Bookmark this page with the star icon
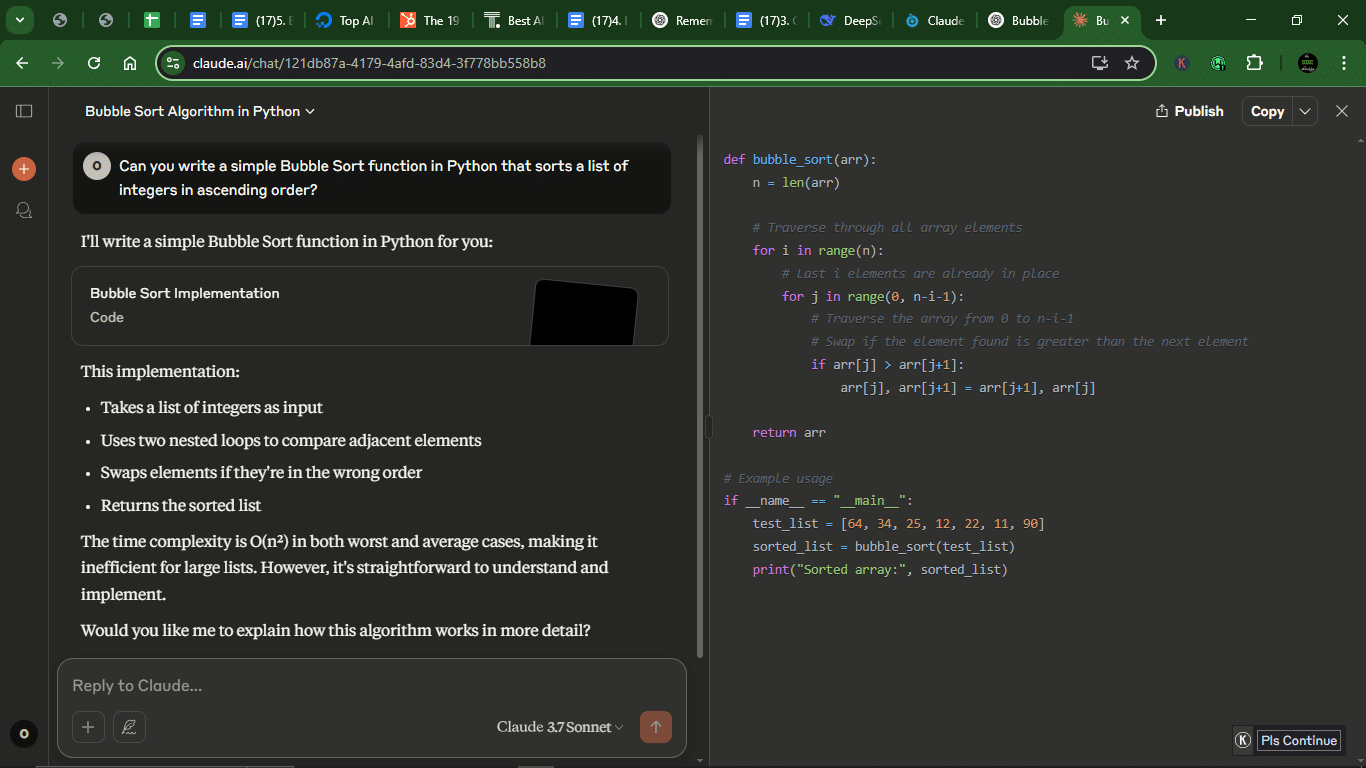 1132,63
